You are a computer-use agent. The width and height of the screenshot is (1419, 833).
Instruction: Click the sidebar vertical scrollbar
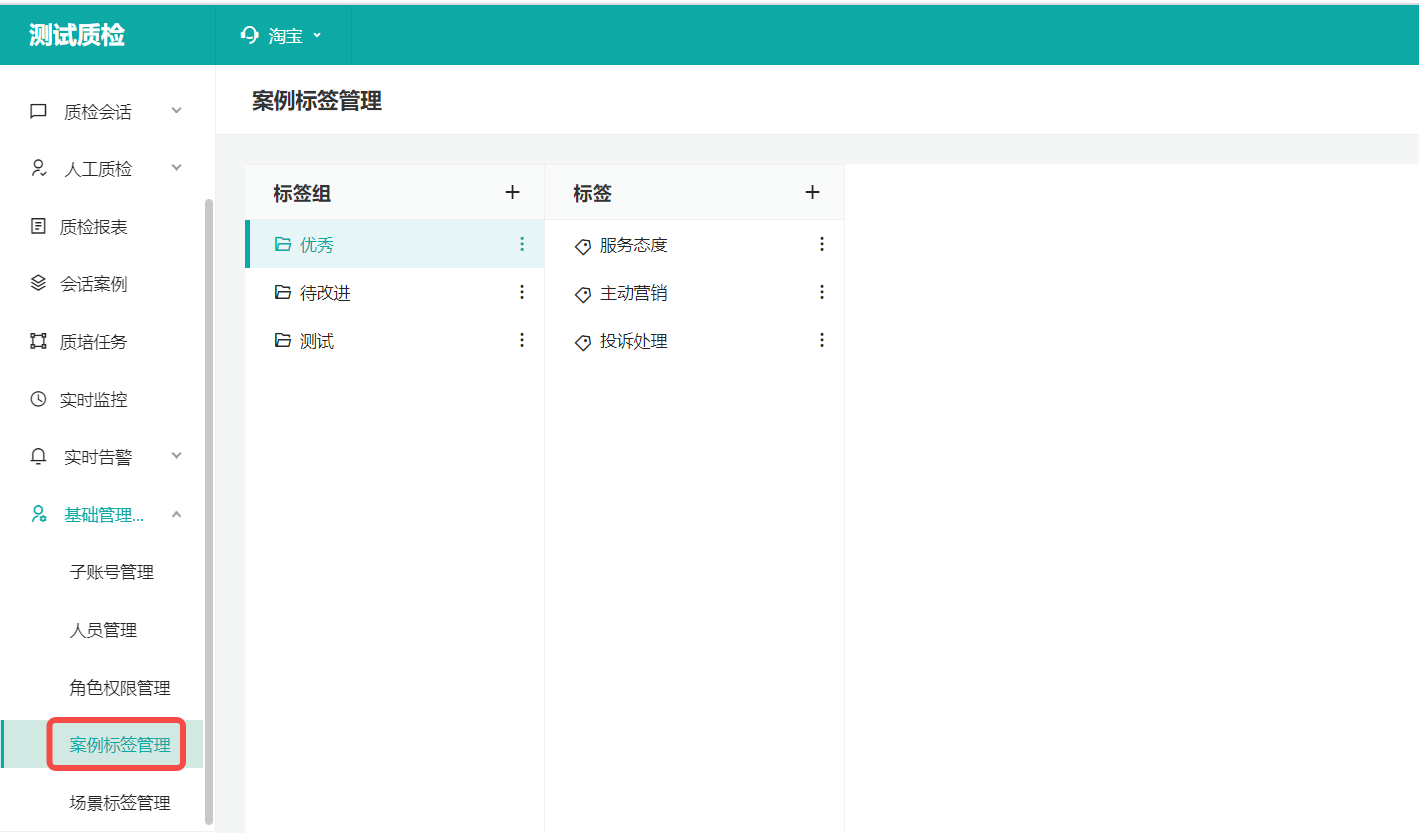(x=209, y=510)
